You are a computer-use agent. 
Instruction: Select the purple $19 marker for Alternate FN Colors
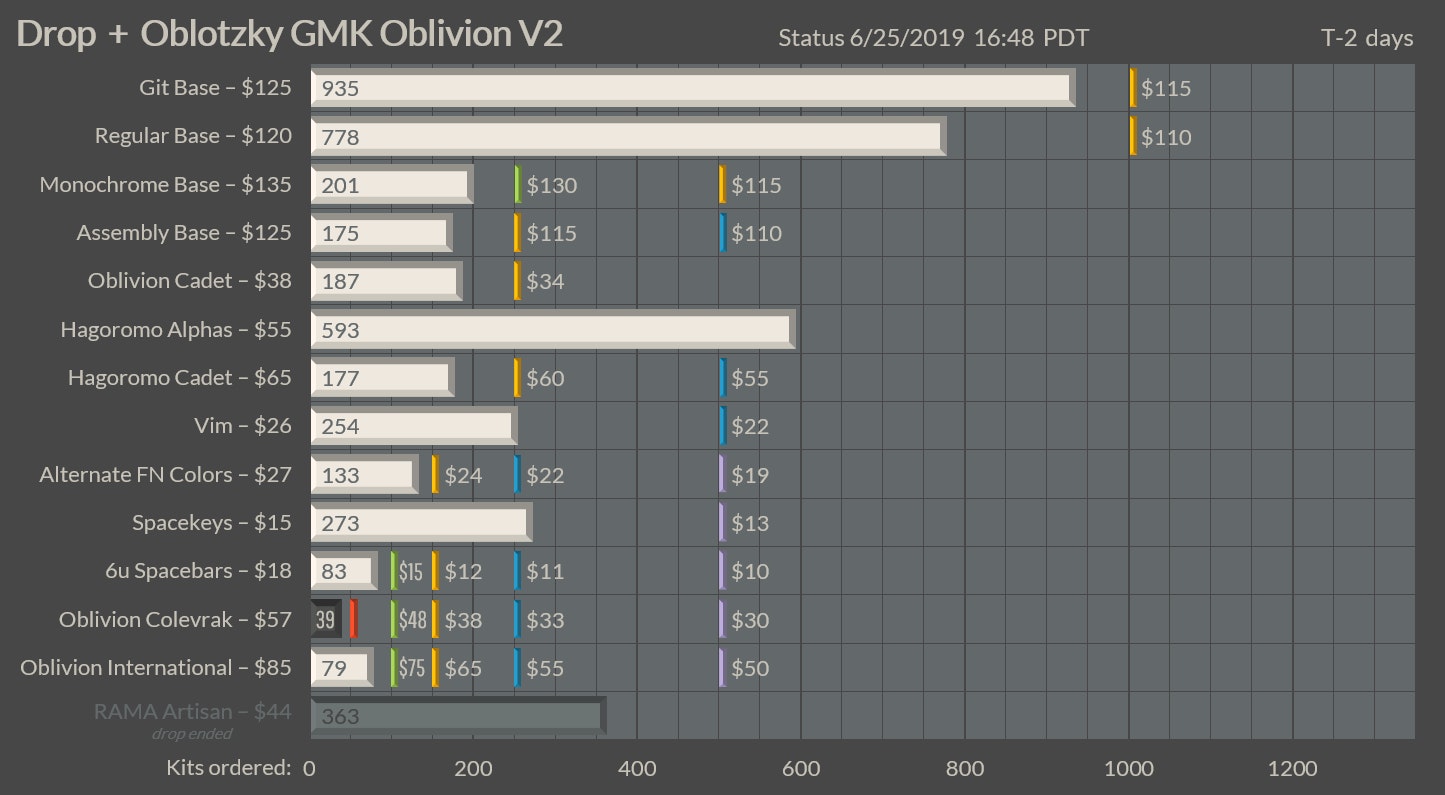tap(722, 474)
